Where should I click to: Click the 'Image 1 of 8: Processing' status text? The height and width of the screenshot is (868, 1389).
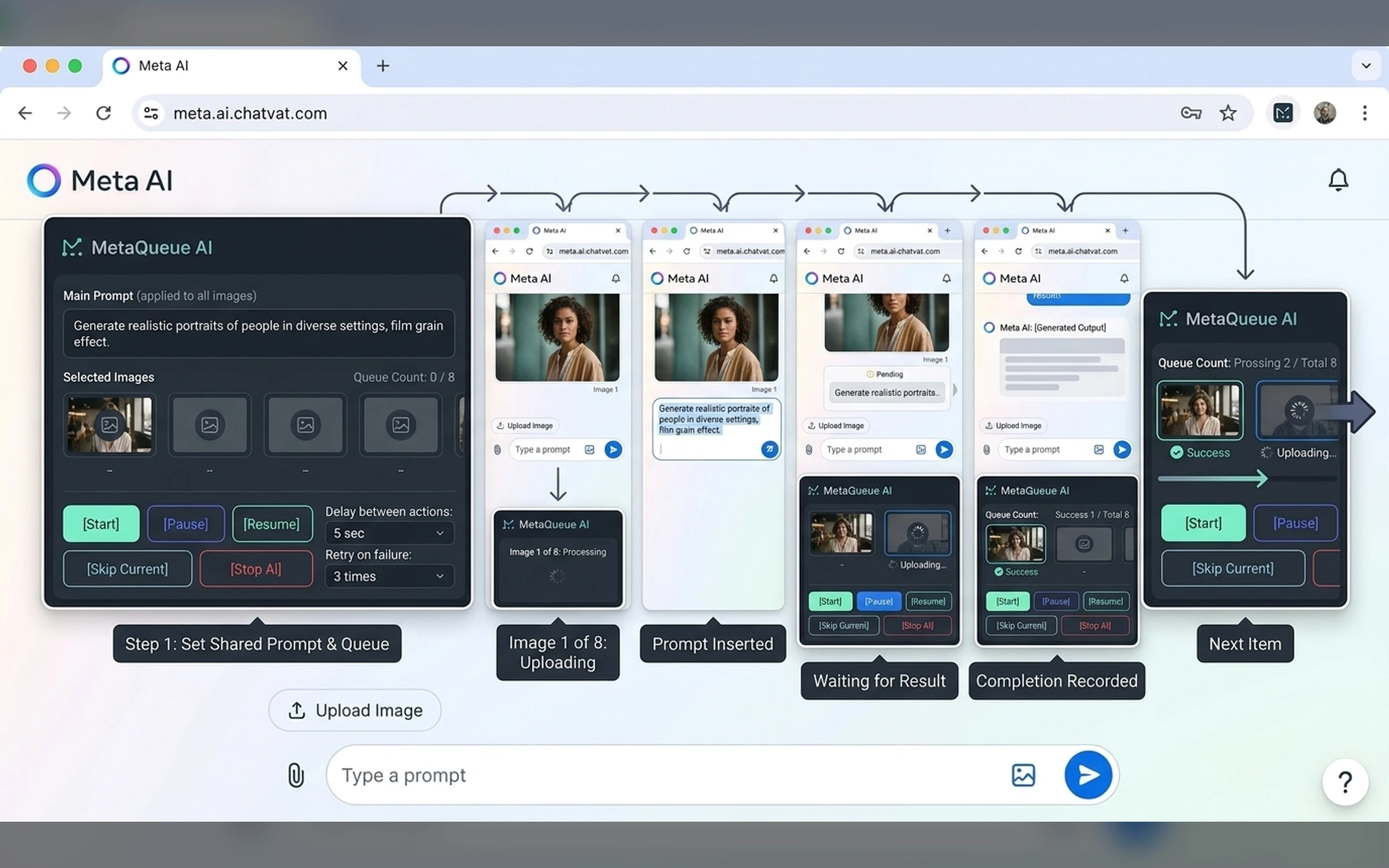pos(557,552)
